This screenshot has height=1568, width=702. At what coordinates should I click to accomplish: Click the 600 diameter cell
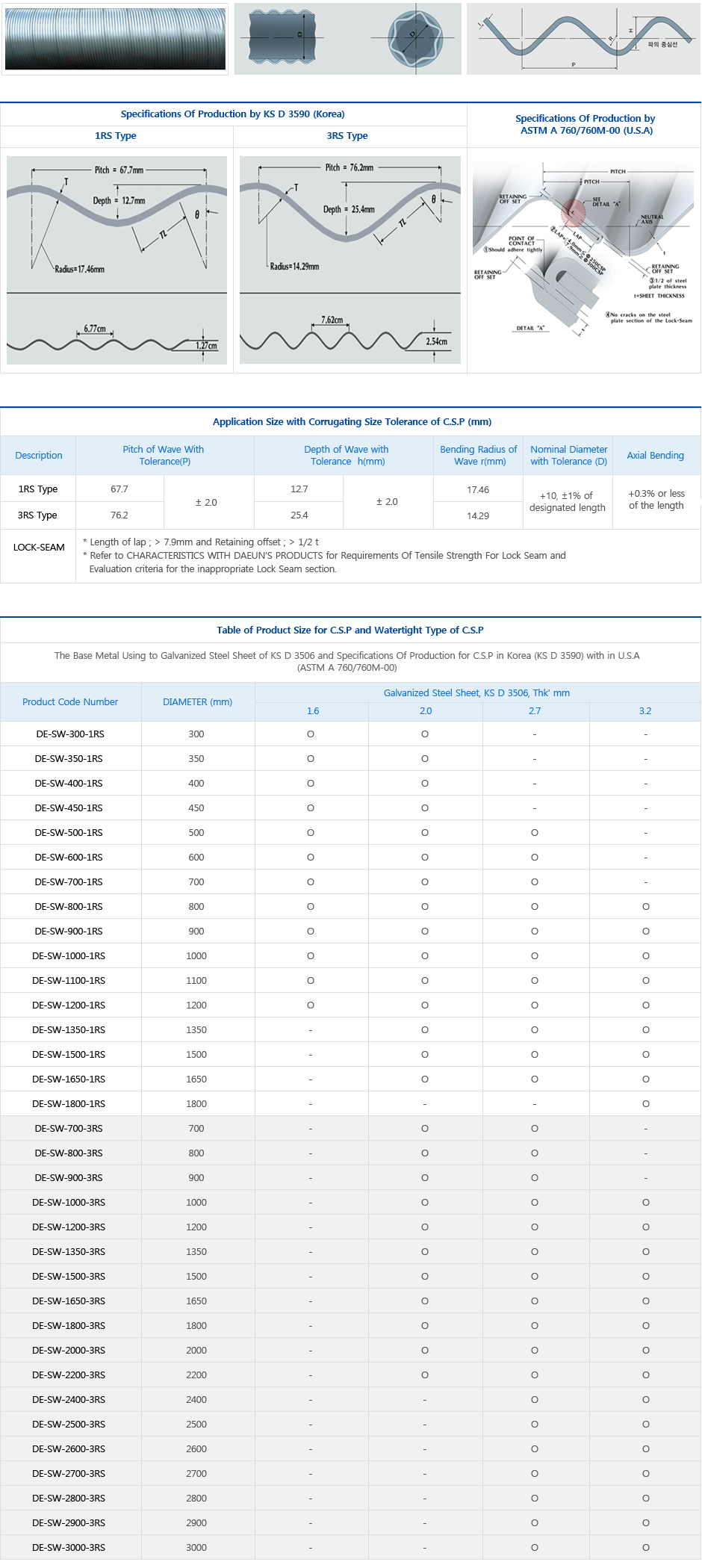coord(196,858)
